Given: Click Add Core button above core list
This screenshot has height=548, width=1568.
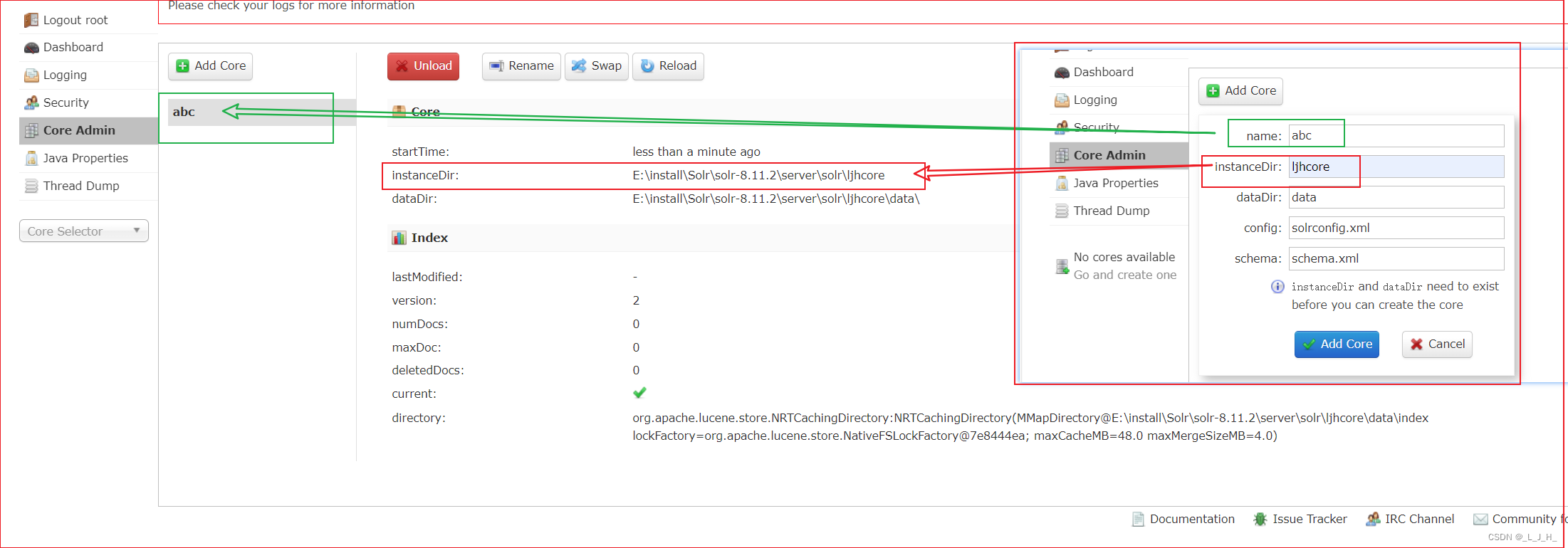Looking at the screenshot, I should click(211, 66).
